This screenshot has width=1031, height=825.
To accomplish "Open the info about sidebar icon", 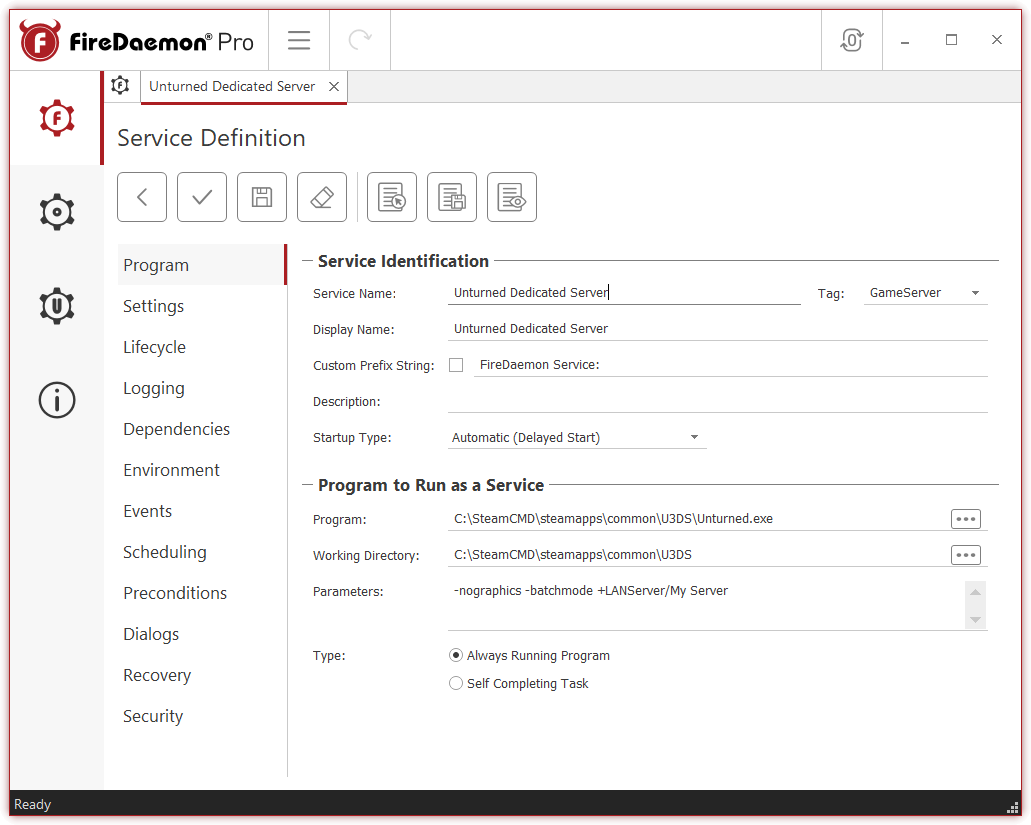I will pos(57,400).
